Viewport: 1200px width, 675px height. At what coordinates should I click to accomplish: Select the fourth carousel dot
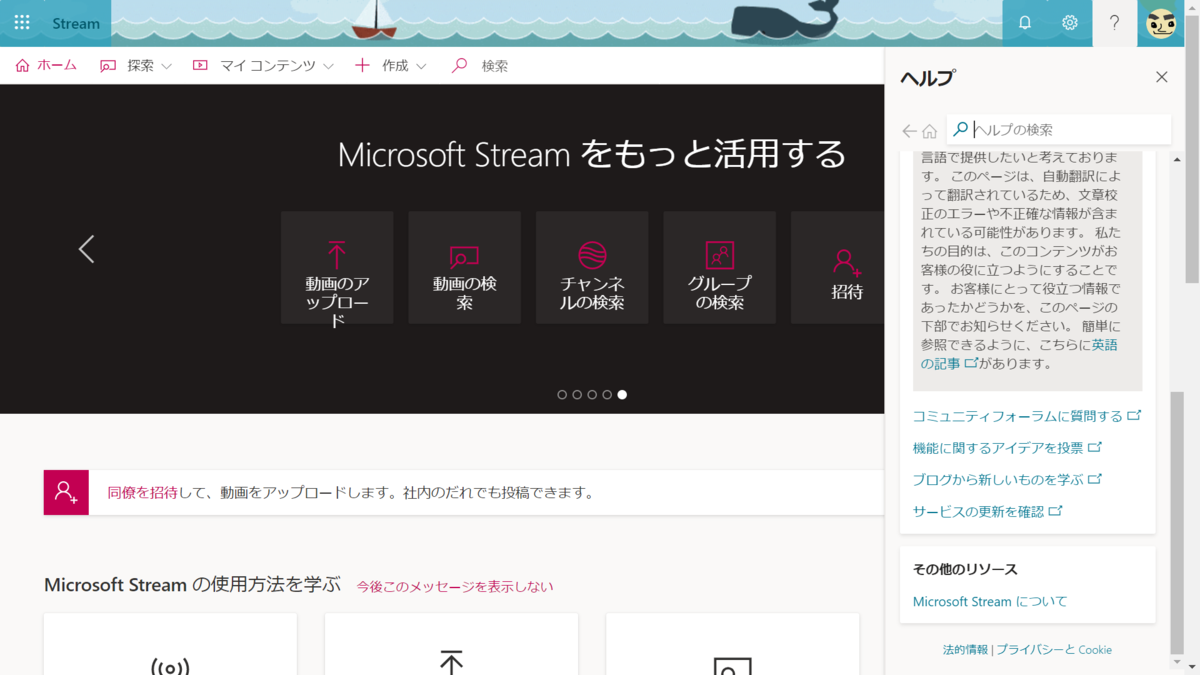[x=607, y=395]
